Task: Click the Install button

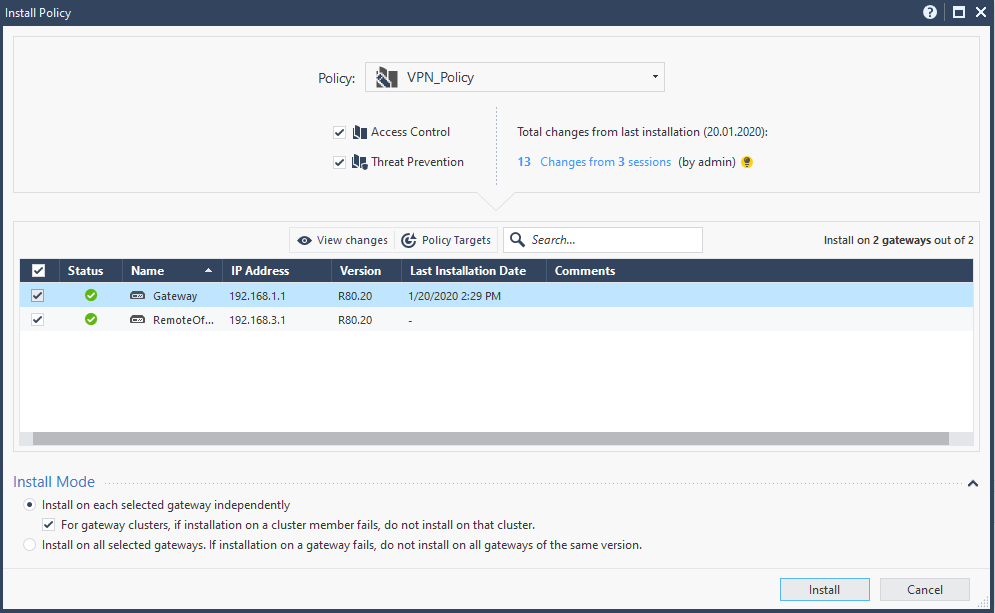Action: pos(824,590)
